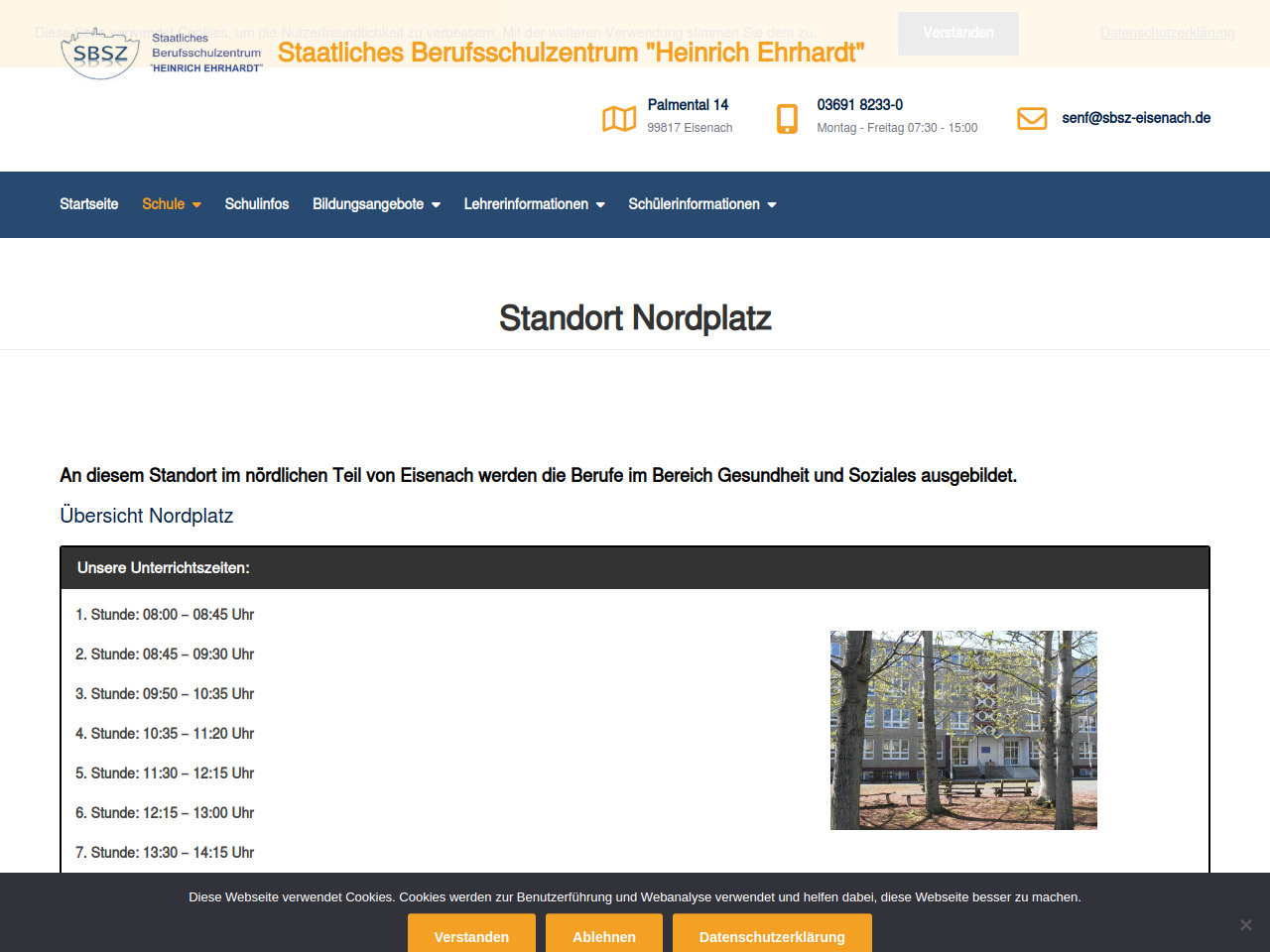This screenshot has height=952, width=1270.
Task: Expand the Schule dropdown menu
Action: click(171, 204)
